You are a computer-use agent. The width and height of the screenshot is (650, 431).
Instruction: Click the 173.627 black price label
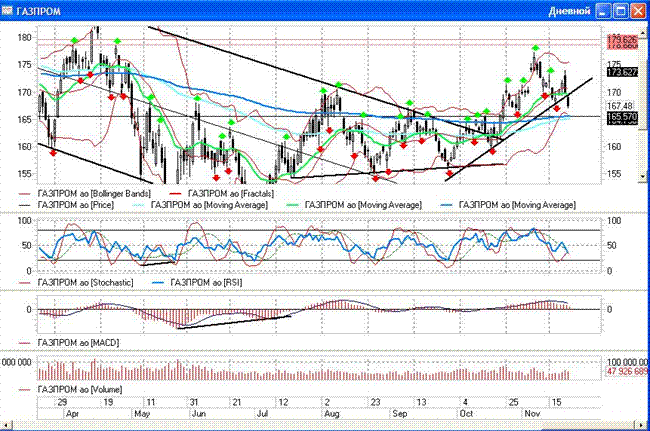point(622,72)
